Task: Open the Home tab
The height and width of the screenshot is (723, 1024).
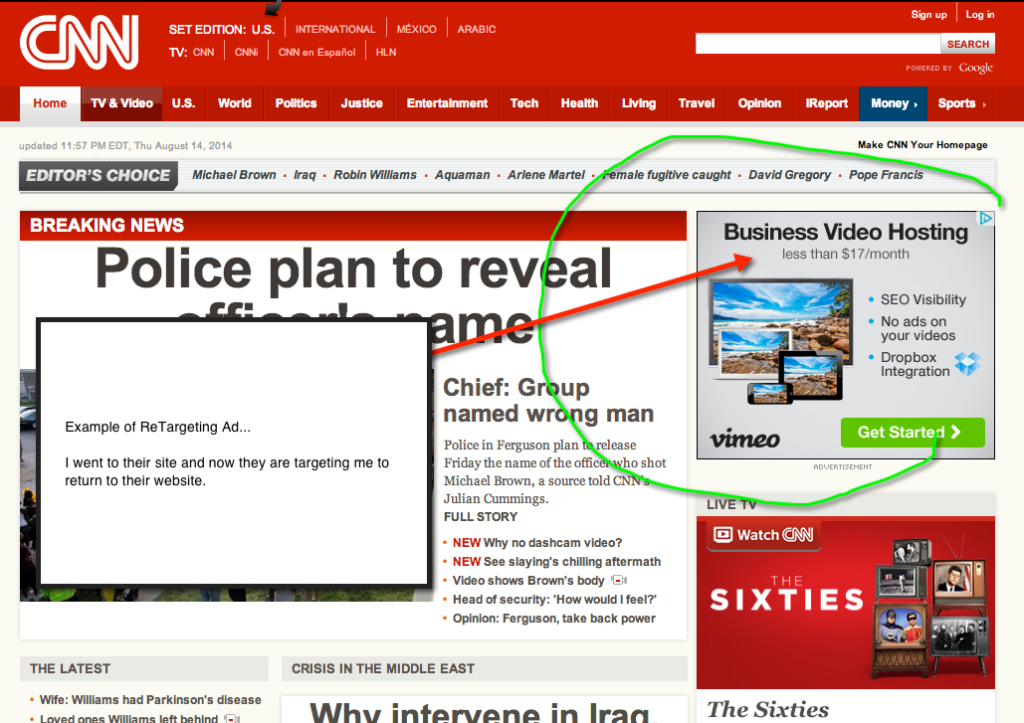Action: click(50, 103)
